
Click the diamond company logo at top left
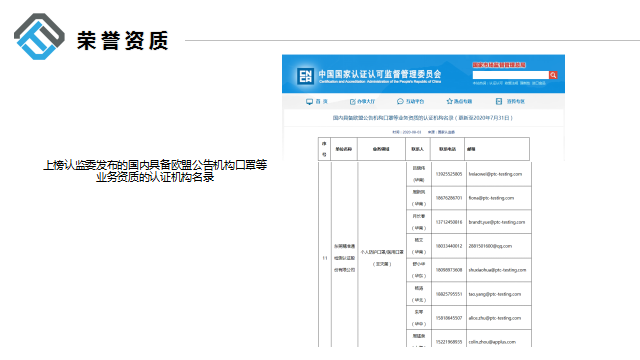point(39,36)
